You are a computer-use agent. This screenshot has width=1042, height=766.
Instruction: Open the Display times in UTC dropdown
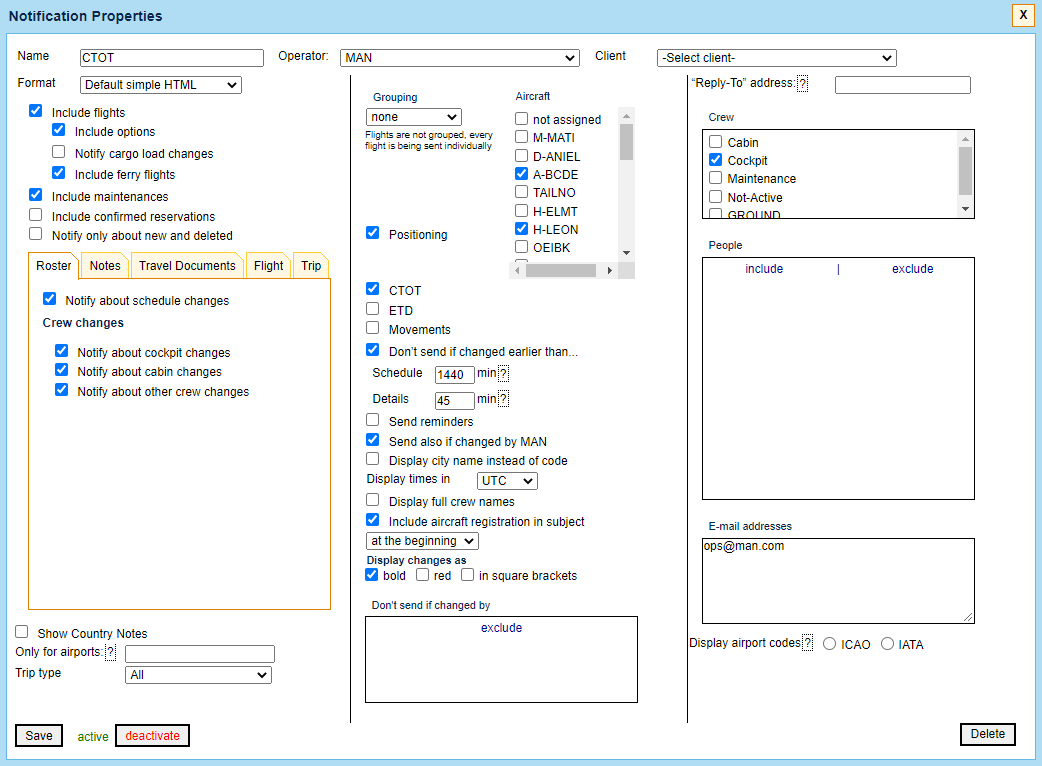[507, 481]
